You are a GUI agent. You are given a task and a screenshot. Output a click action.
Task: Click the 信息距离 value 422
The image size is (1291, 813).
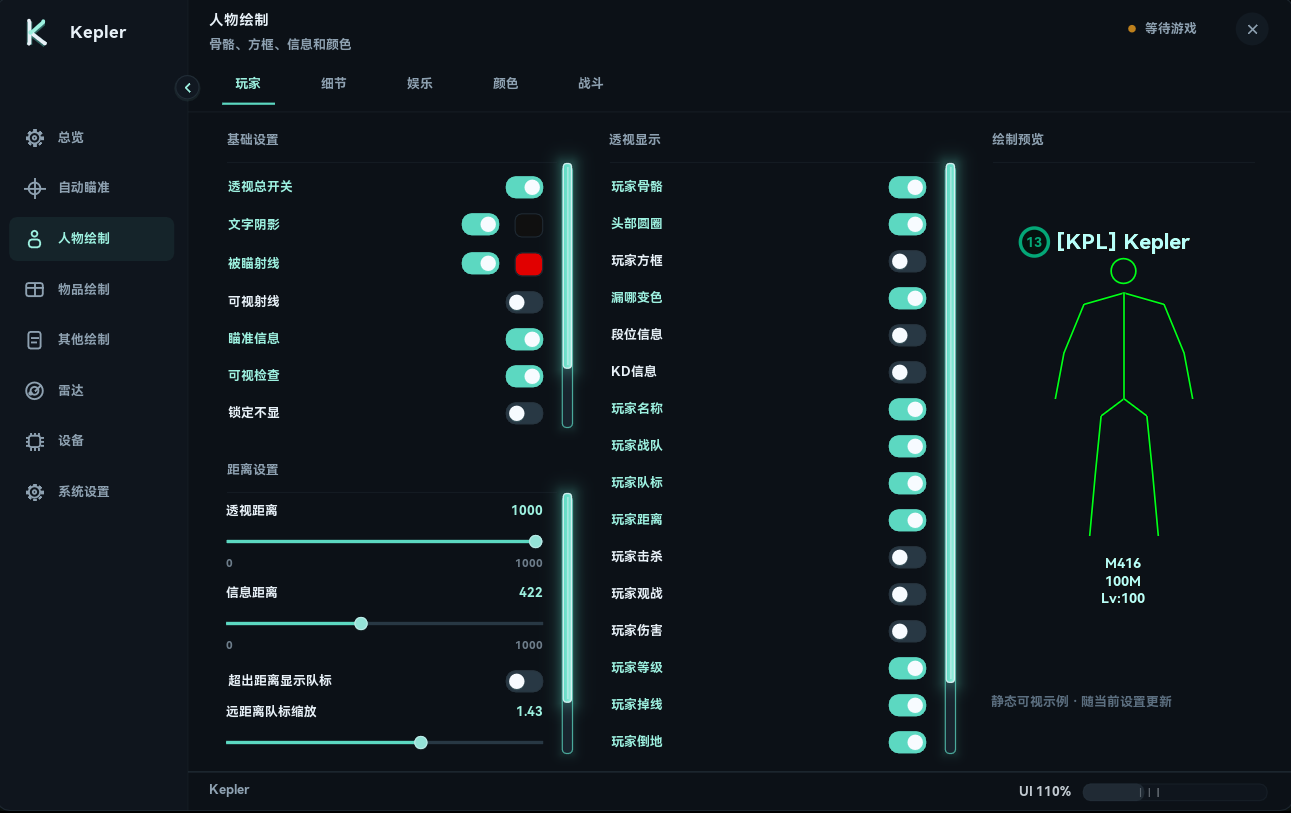[531, 593]
